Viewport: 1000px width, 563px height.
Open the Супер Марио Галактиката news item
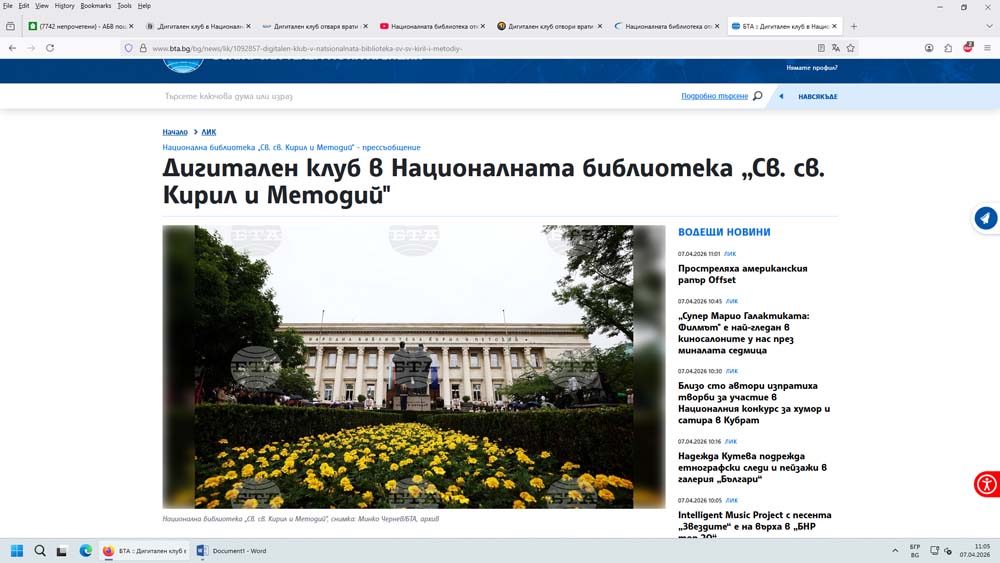coord(743,333)
